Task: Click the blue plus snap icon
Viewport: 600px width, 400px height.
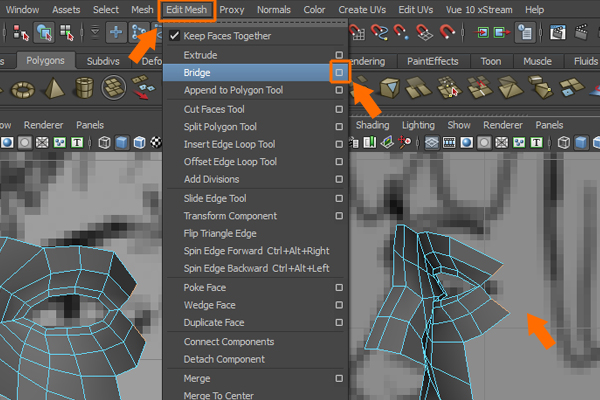Action: pyautogui.click(x=116, y=33)
